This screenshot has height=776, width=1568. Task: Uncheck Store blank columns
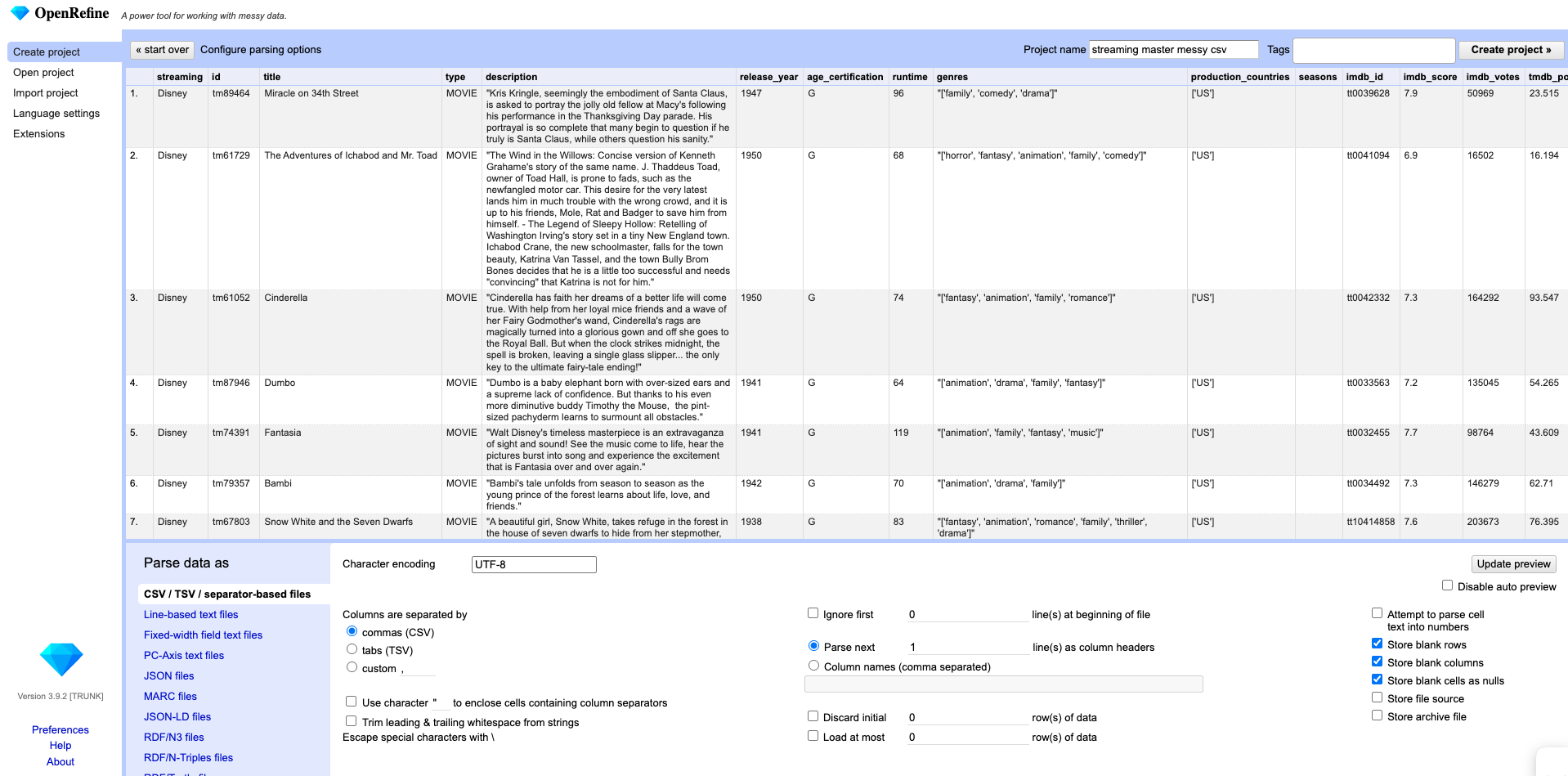pos(1377,662)
